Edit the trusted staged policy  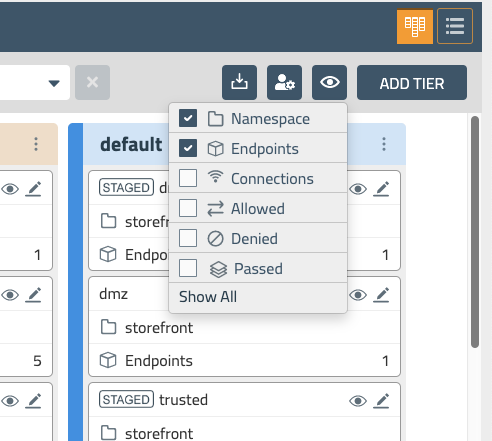point(381,401)
